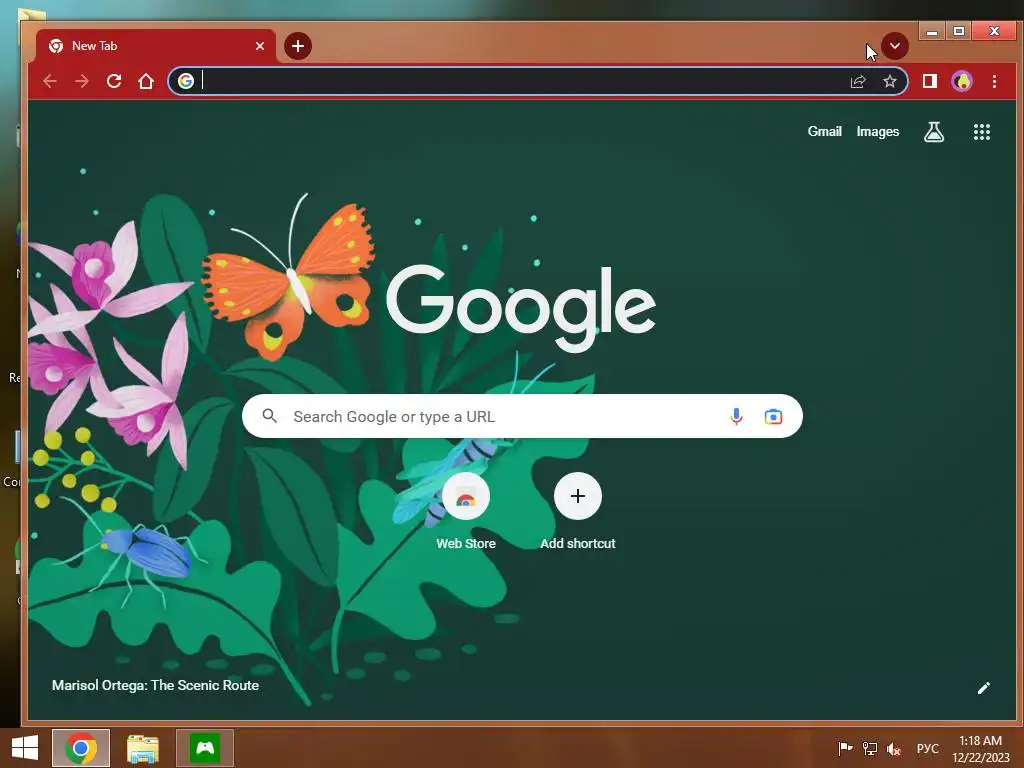The height and width of the screenshot is (768, 1024).
Task: Open a new tab with plus button
Action: click(x=298, y=46)
